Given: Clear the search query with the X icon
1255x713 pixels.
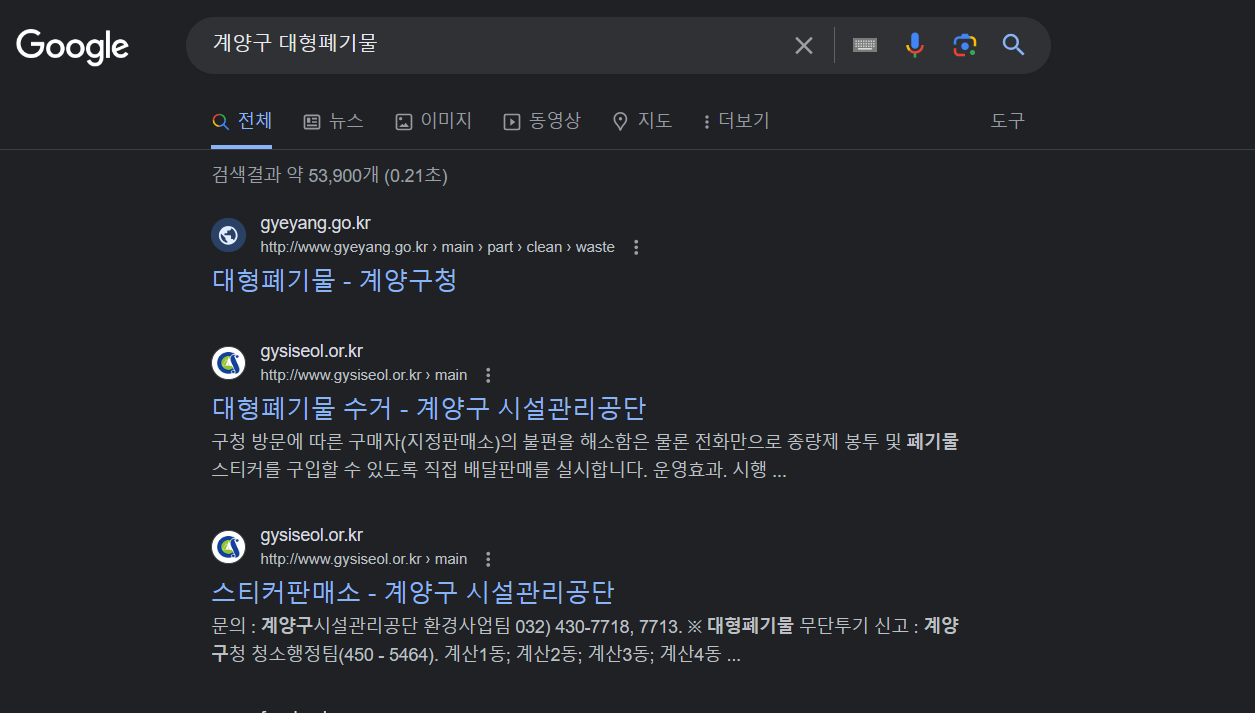Looking at the screenshot, I should pos(803,45).
